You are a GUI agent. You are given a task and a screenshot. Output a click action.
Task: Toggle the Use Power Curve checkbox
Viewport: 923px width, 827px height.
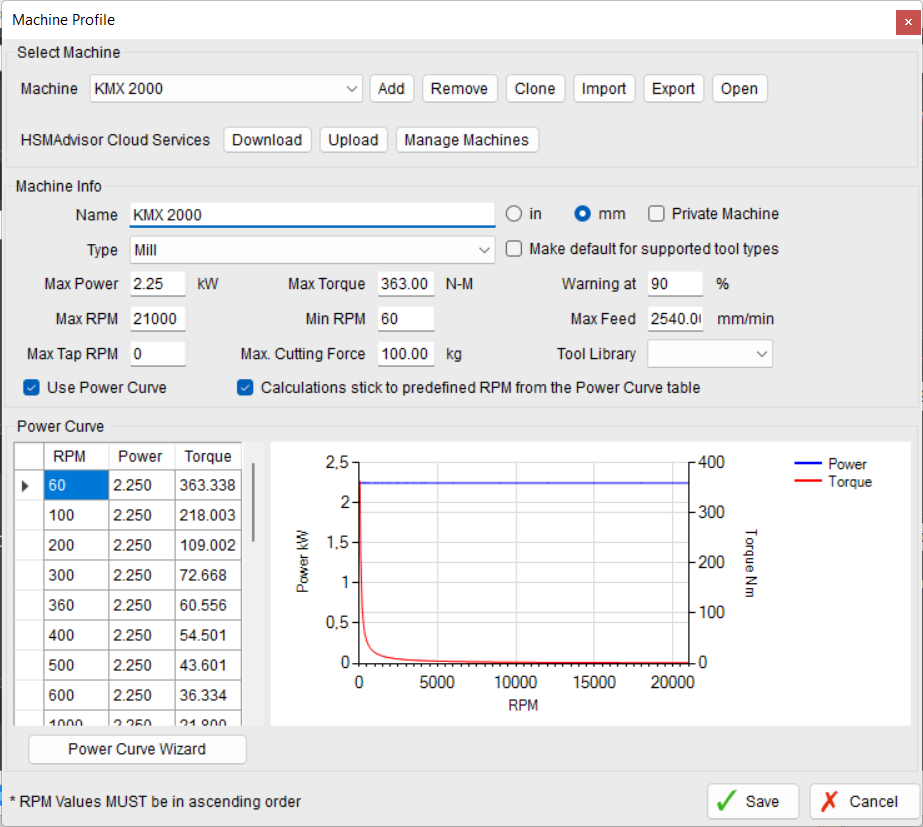pos(31,387)
